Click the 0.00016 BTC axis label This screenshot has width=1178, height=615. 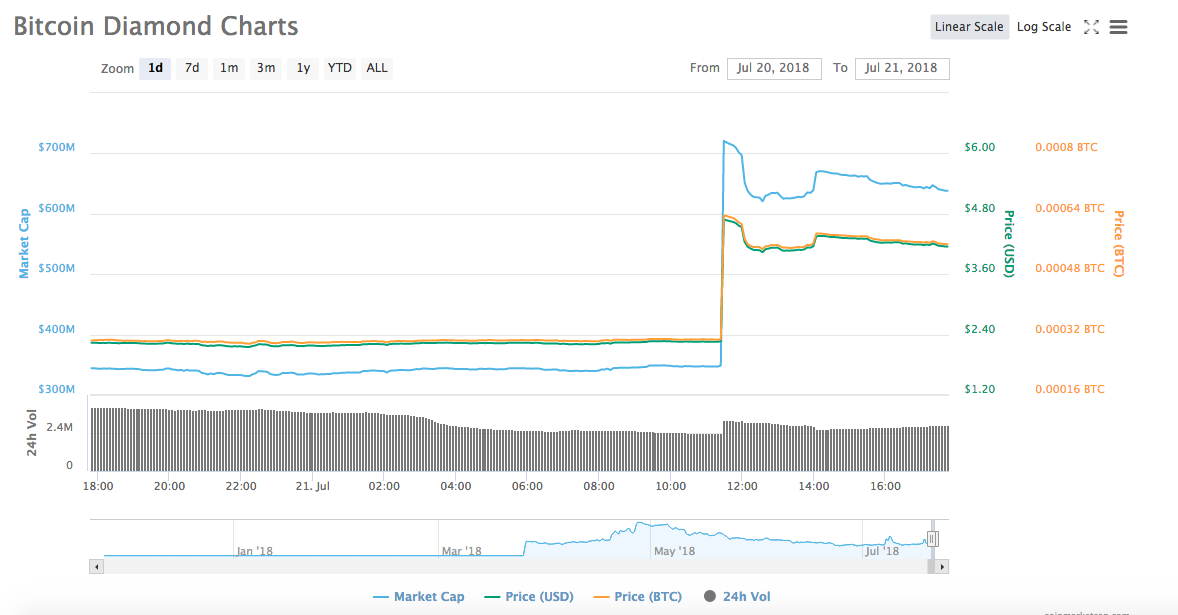click(1070, 389)
